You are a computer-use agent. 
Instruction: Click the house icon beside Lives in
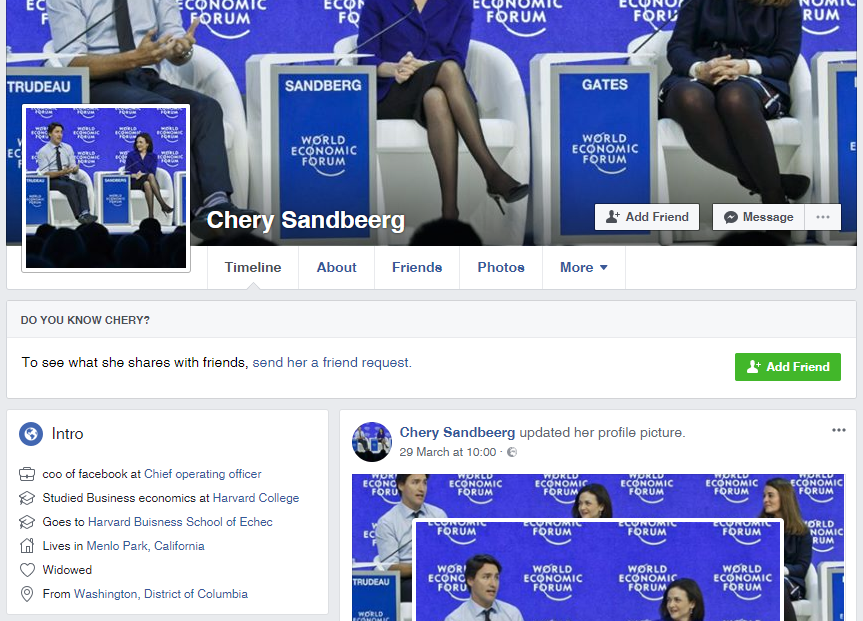(x=27, y=546)
